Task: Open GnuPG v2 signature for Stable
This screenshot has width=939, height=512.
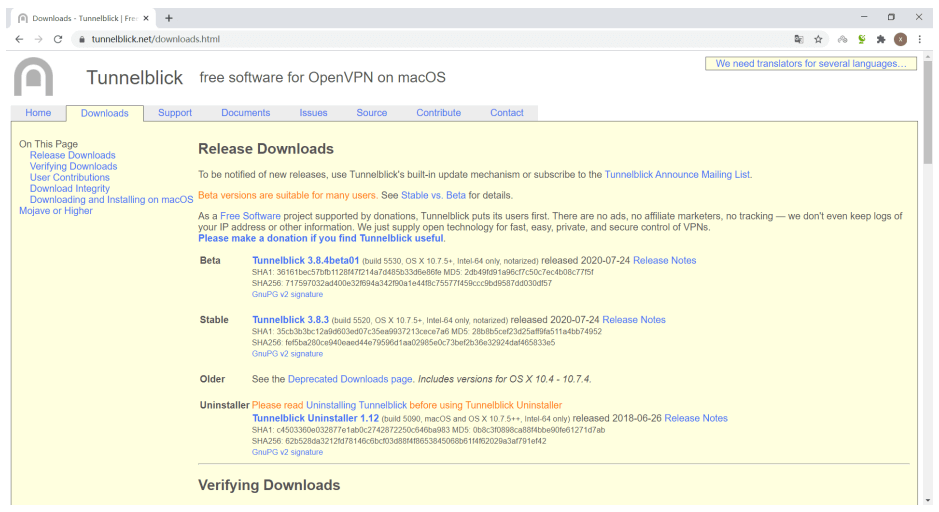Action: (287, 354)
